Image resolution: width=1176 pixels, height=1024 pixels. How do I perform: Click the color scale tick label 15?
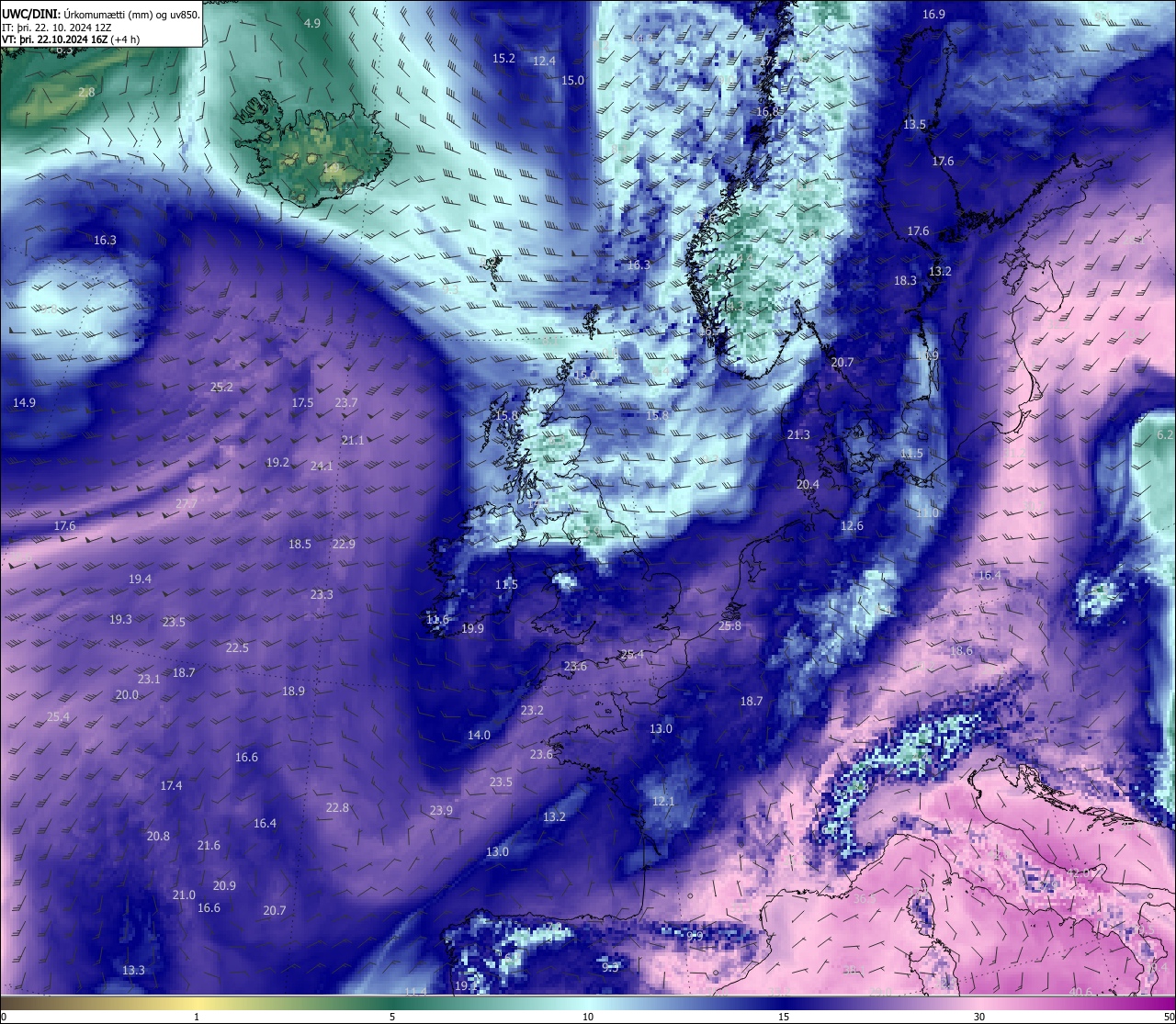point(784,1017)
